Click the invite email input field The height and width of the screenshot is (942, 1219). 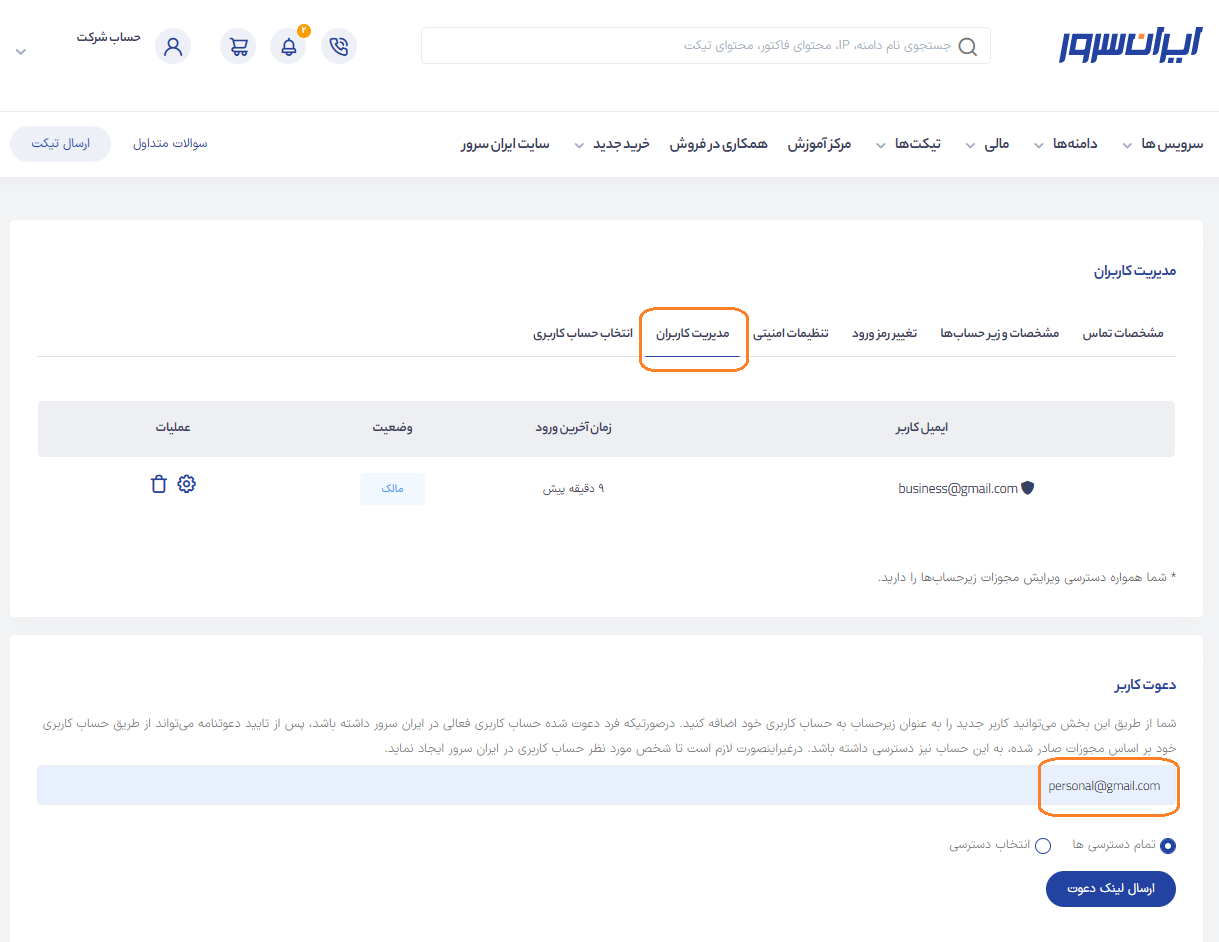(x=600, y=786)
